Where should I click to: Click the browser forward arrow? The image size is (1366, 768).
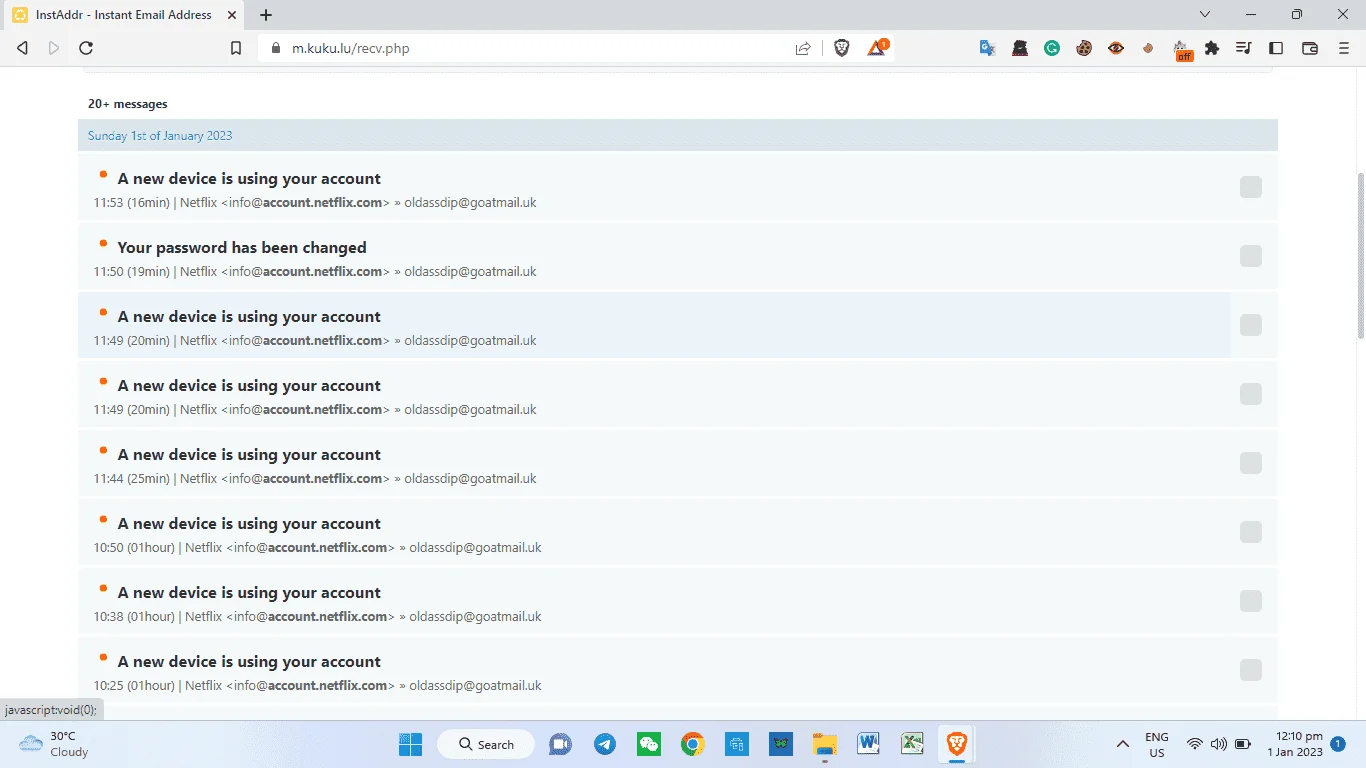(54, 48)
